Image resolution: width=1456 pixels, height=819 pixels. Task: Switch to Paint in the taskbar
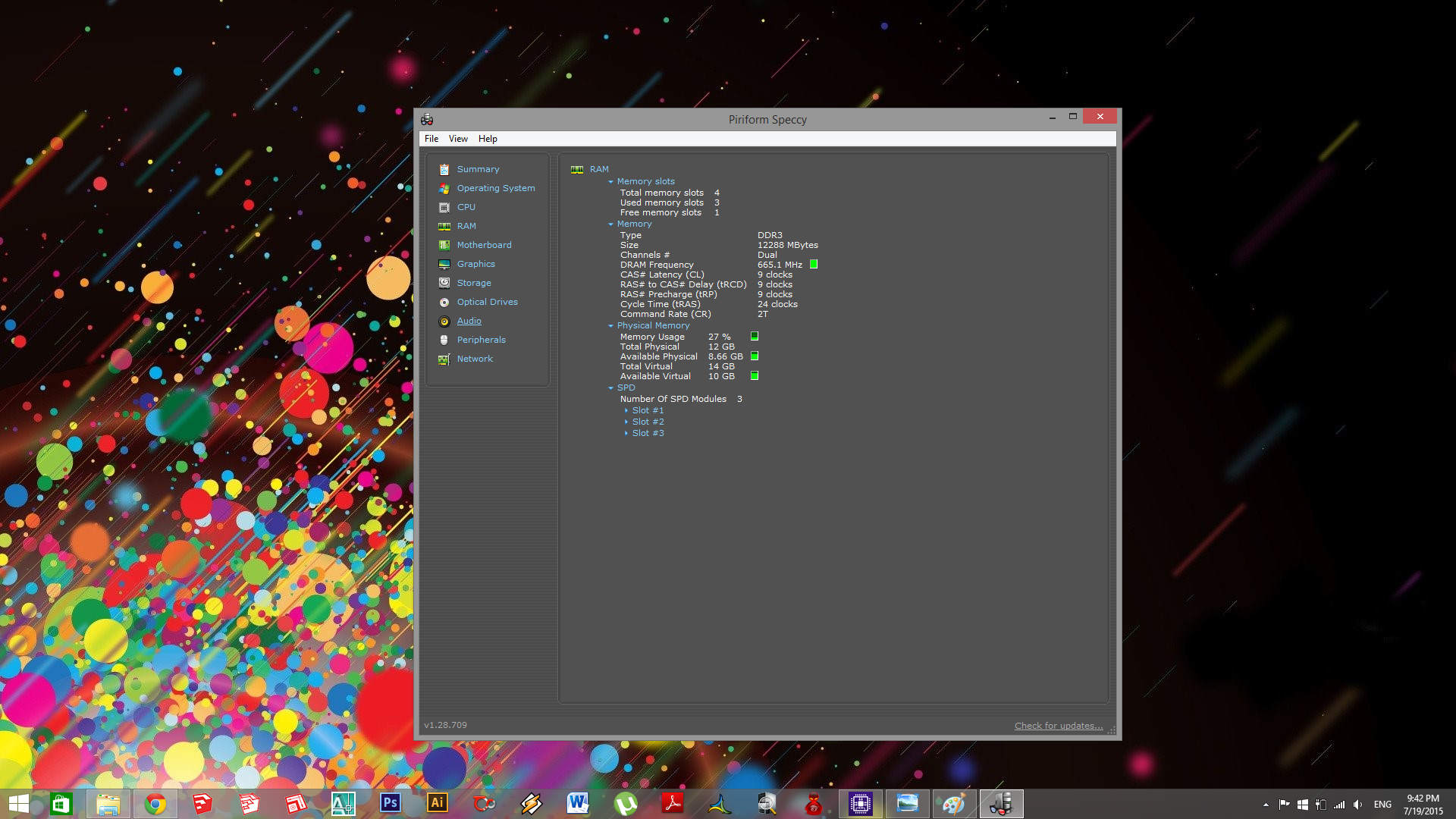click(955, 803)
